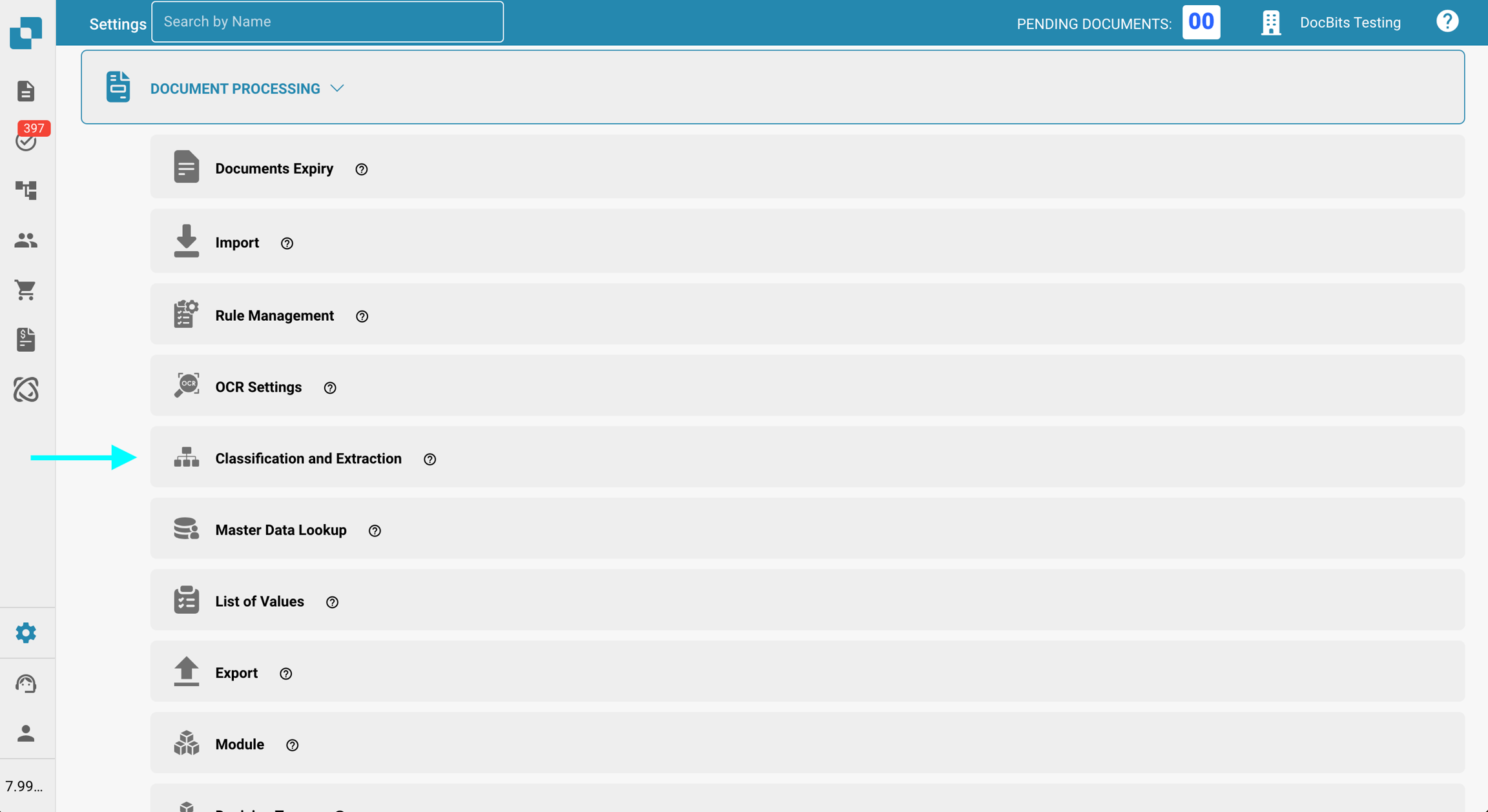Click help icon next to Documents Expiry

click(362, 169)
